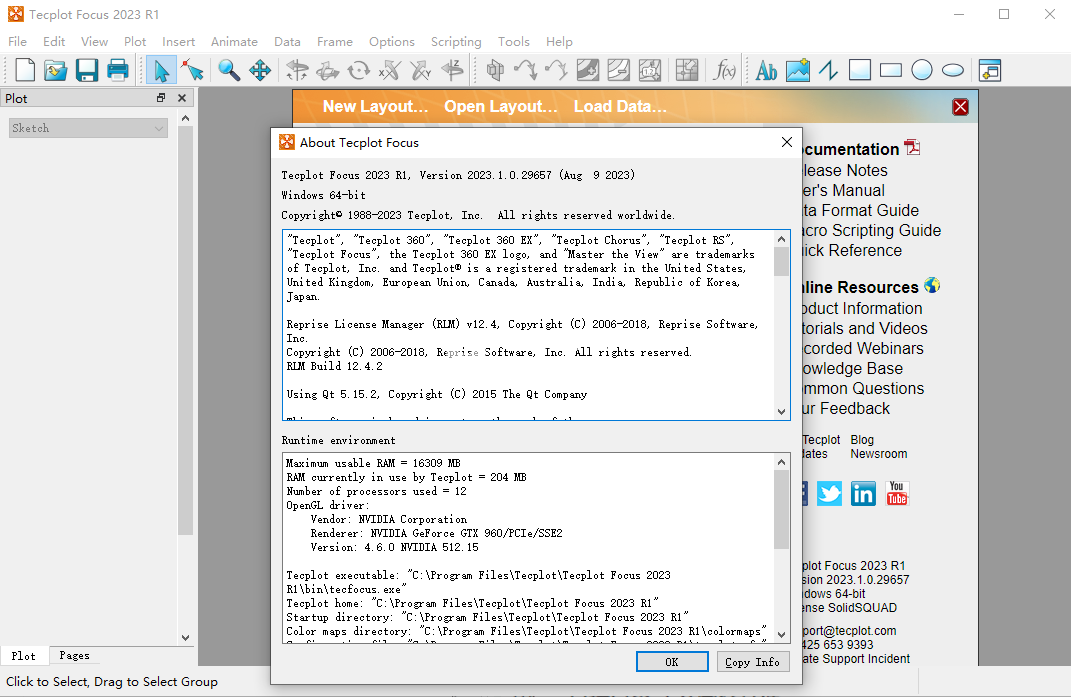This screenshot has height=697, width=1071.
Task: Click the 'Using Qt 5.15.2' text line
Action: pos(436,394)
